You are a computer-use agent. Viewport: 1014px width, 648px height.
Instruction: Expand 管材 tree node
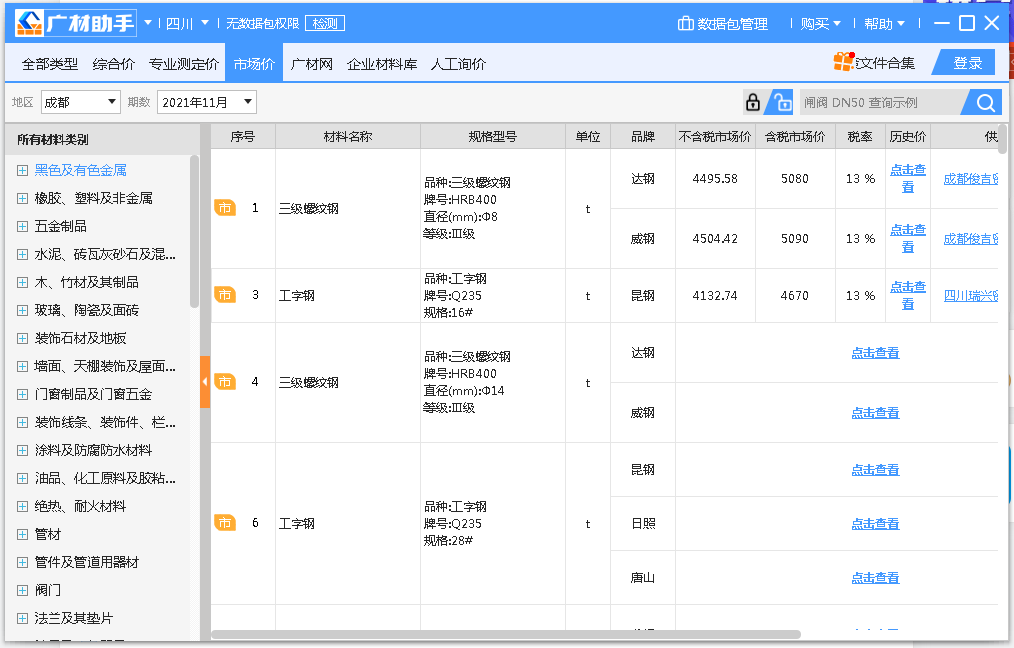pos(23,535)
